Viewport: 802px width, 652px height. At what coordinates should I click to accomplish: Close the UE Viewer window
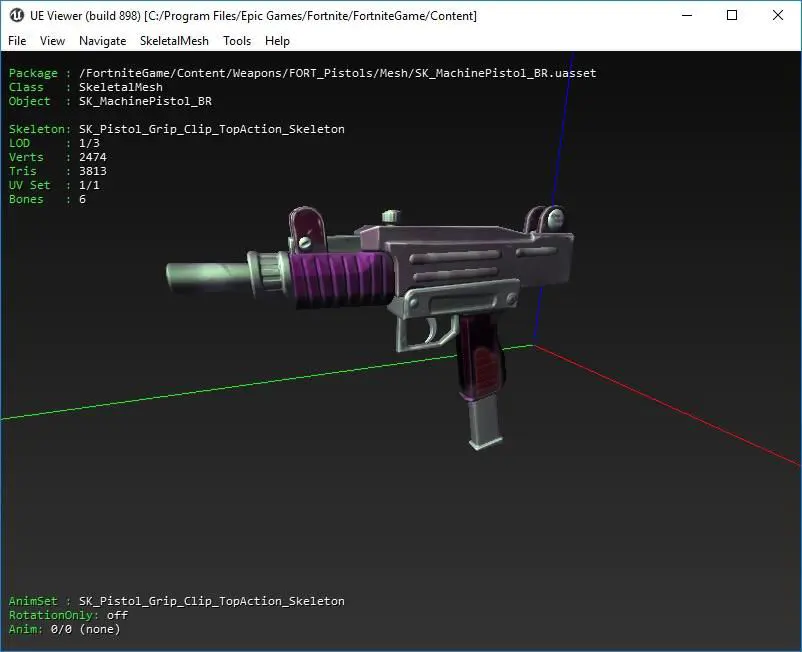pyautogui.click(x=777, y=15)
